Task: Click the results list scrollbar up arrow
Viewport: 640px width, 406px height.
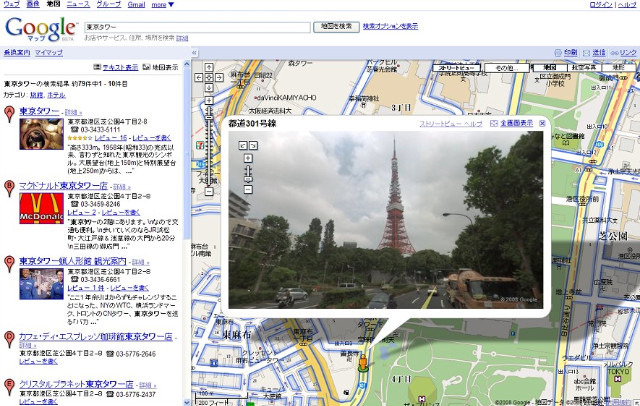Action: click(x=187, y=64)
